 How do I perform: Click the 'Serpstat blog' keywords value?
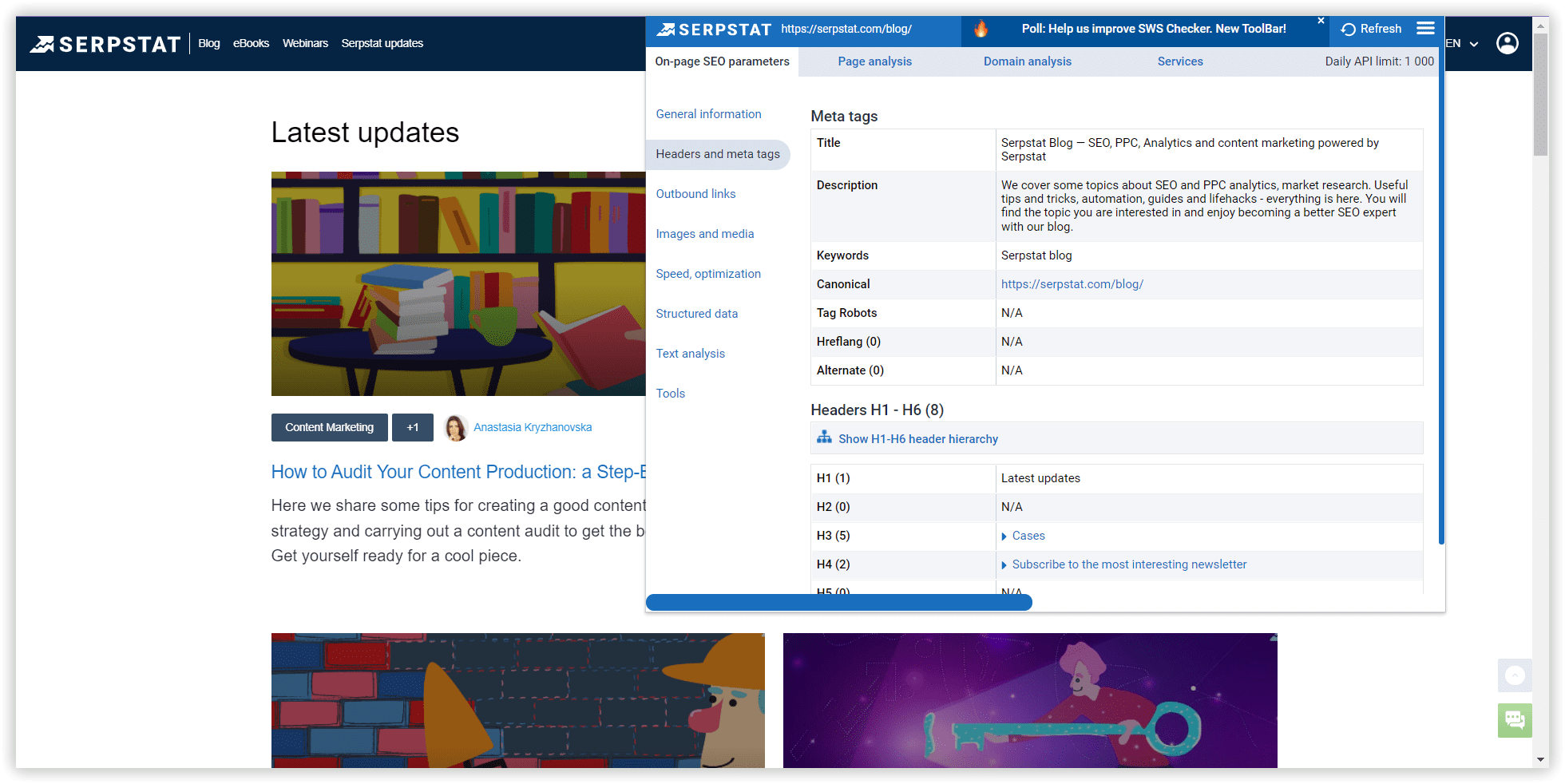coord(1036,255)
